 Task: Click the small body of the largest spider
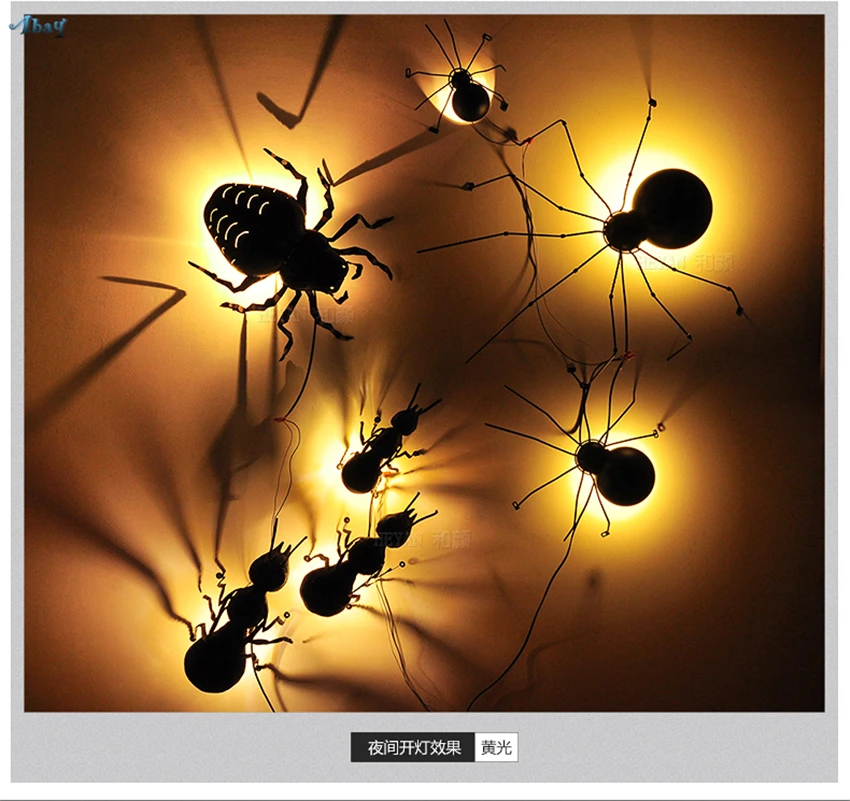click(623, 230)
